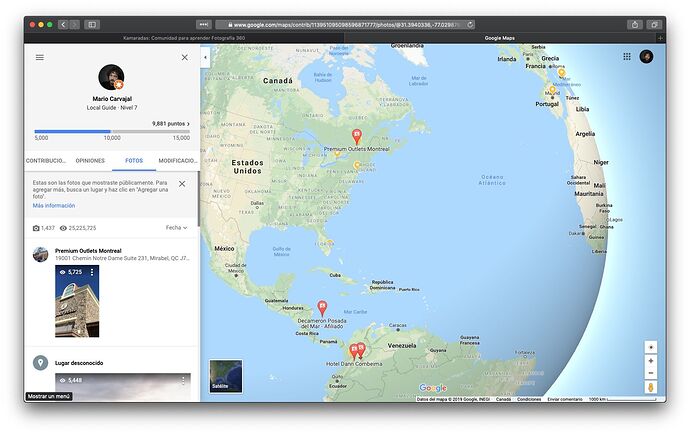The height and width of the screenshot is (434, 690).
Task: Click Enviar comentario in map footer
Action: 565,399
